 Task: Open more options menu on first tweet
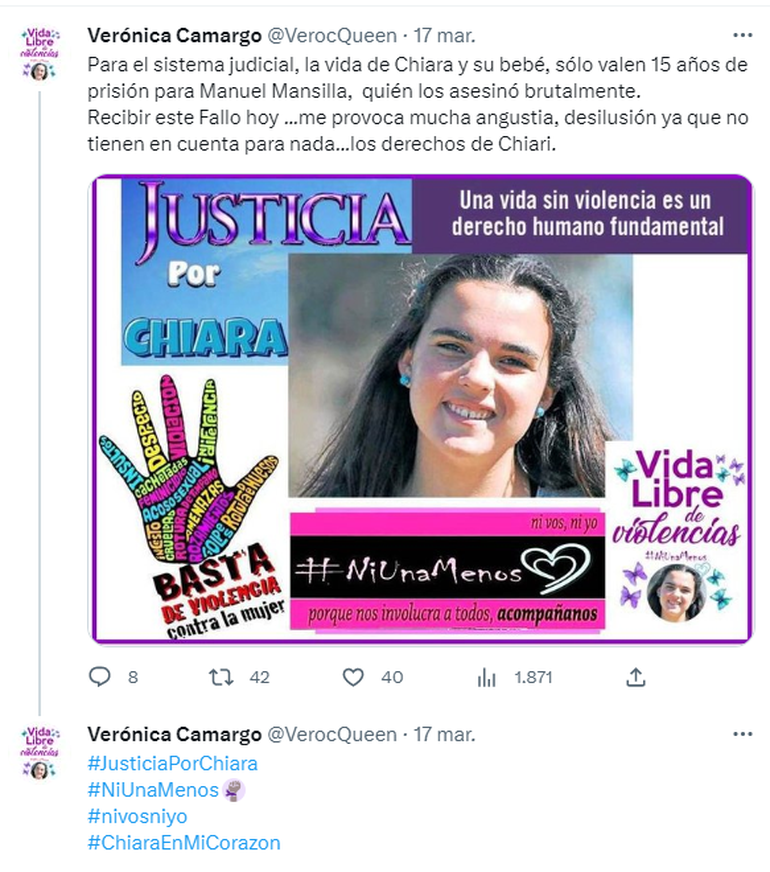click(742, 36)
